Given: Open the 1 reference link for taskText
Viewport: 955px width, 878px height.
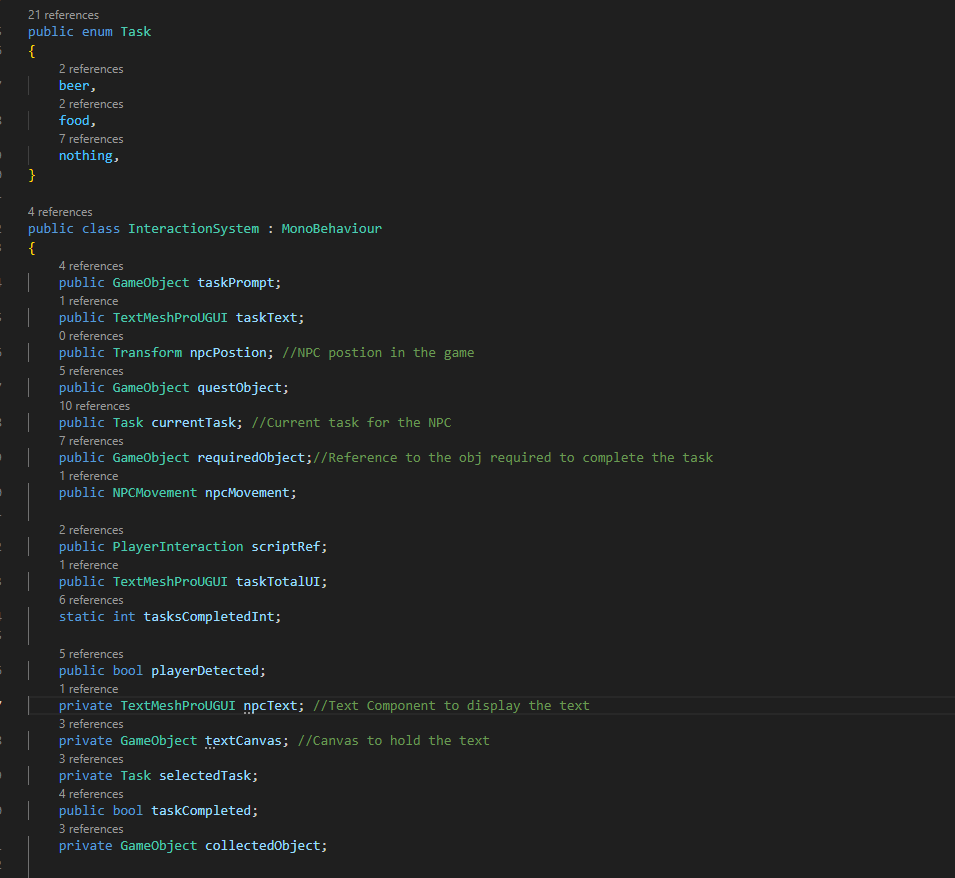Looking at the screenshot, I should coord(88,301).
